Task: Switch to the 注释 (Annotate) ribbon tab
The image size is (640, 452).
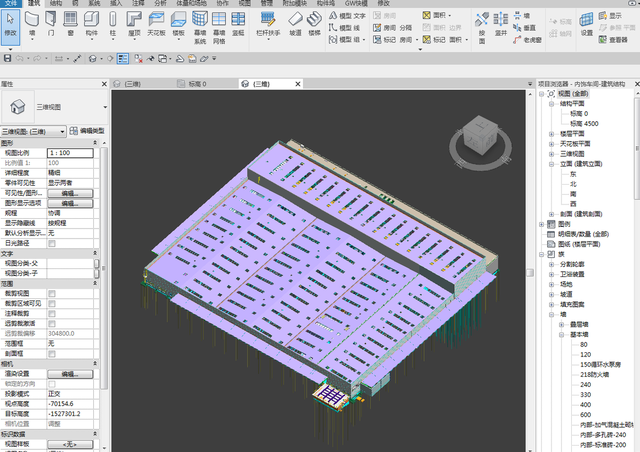Action: (x=138, y=3)
